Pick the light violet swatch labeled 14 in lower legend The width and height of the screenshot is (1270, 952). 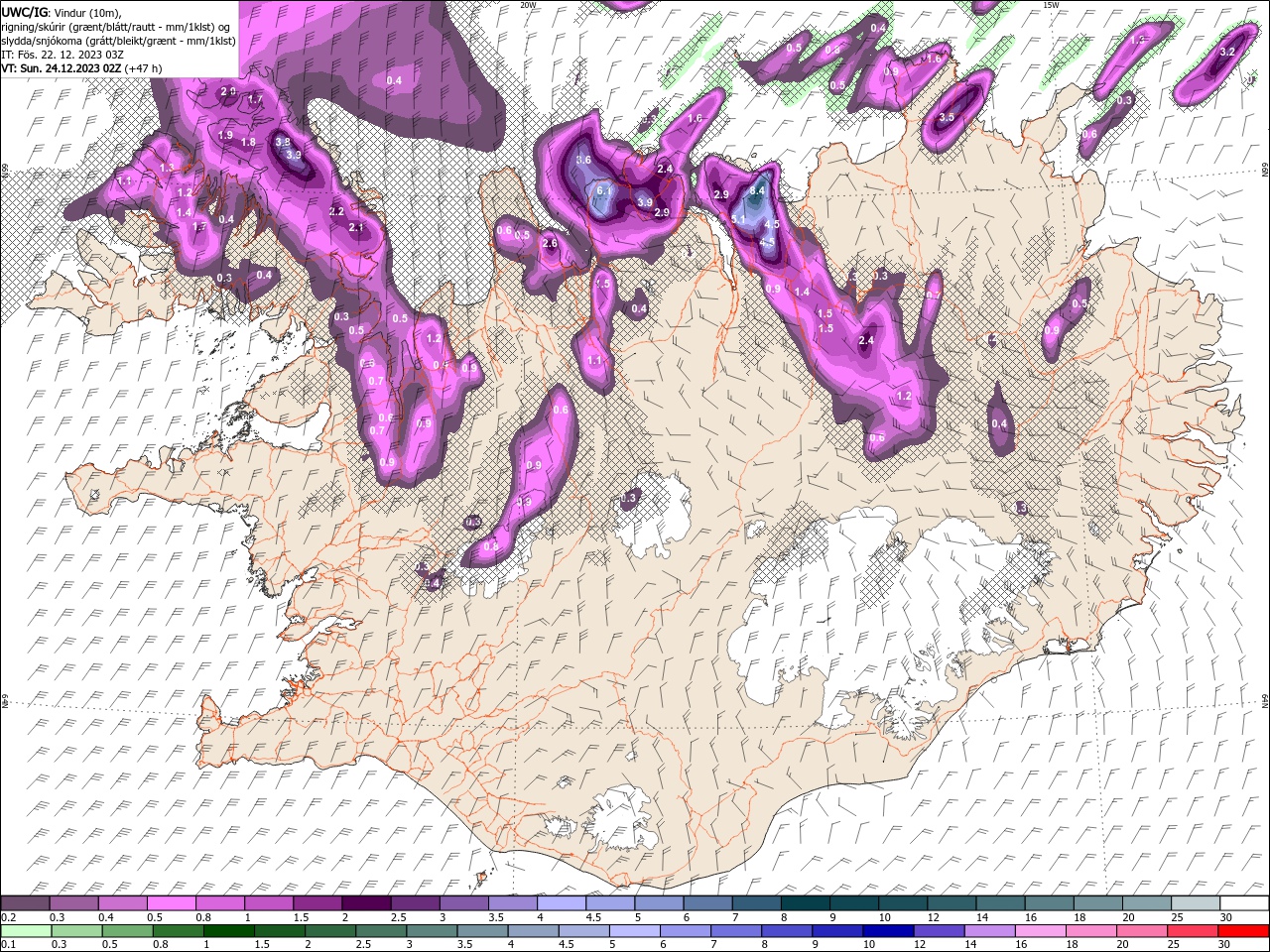[989, 931]
